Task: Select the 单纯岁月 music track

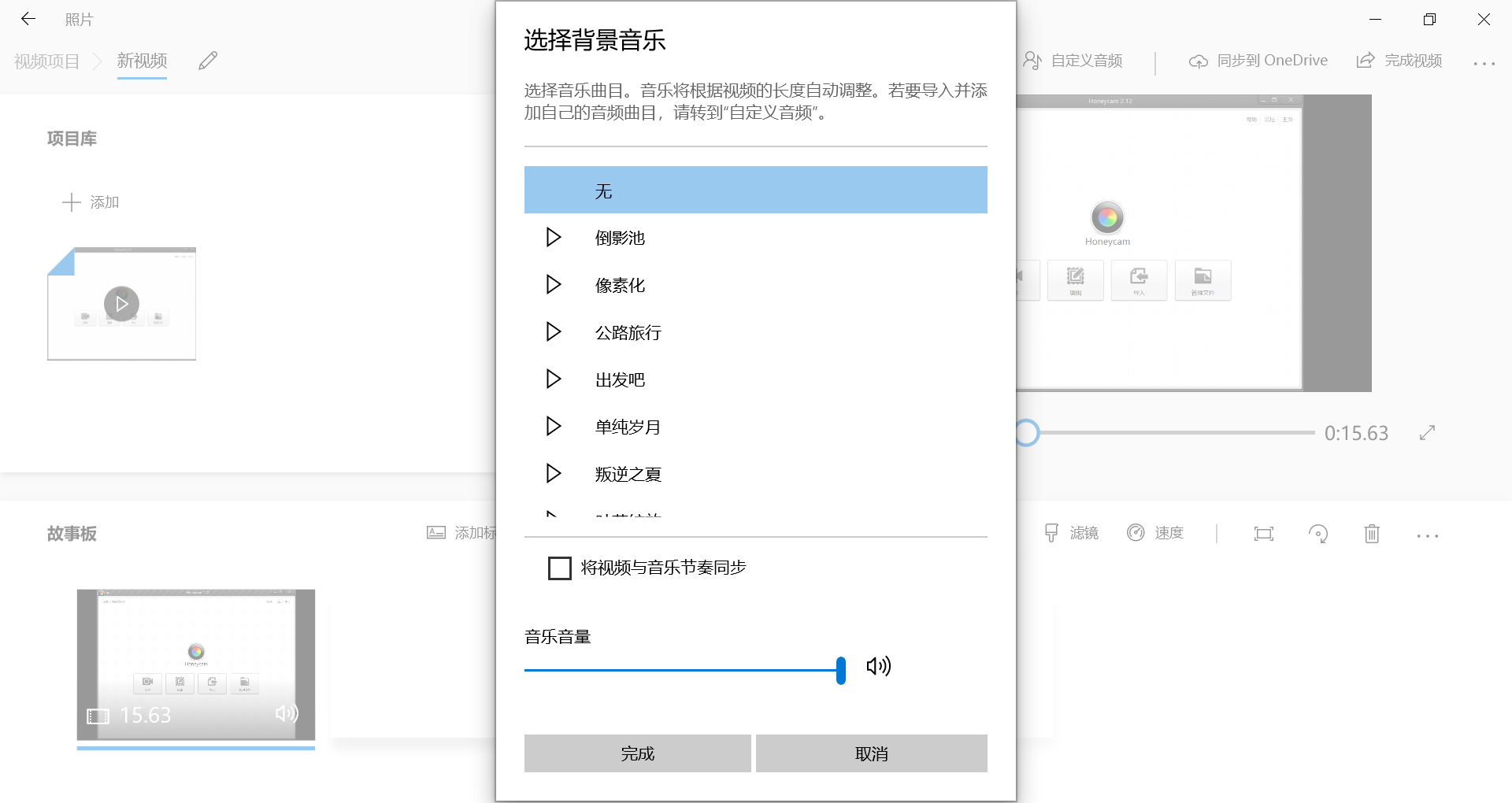Action: pos(756,426)
